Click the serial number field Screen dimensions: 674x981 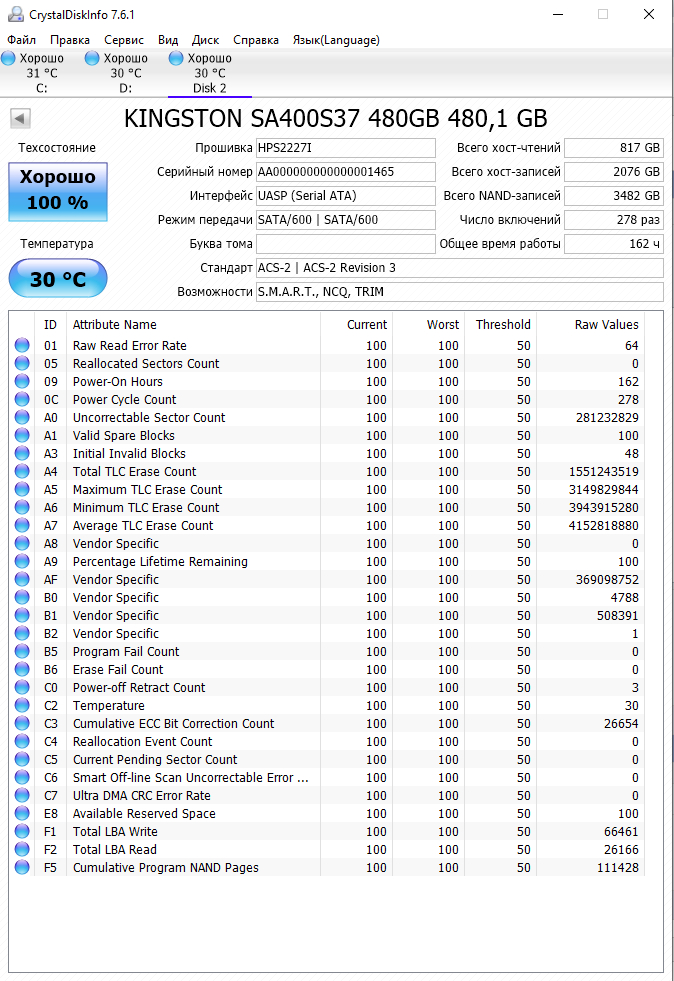click(x=345, y=171)
